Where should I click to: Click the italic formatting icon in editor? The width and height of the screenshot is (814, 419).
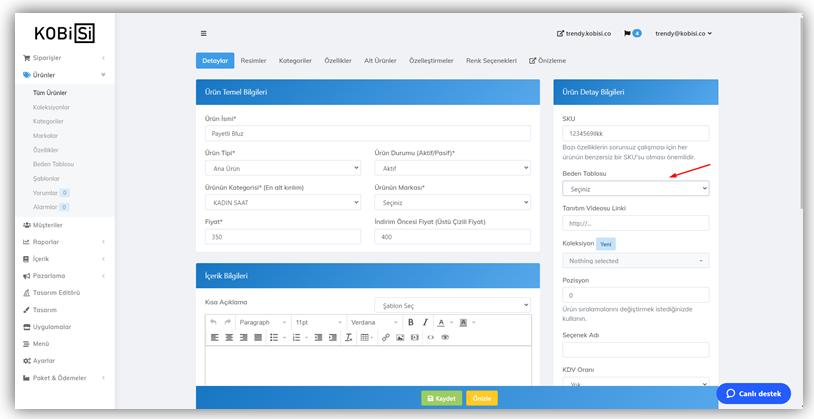(x=425, y=322)
